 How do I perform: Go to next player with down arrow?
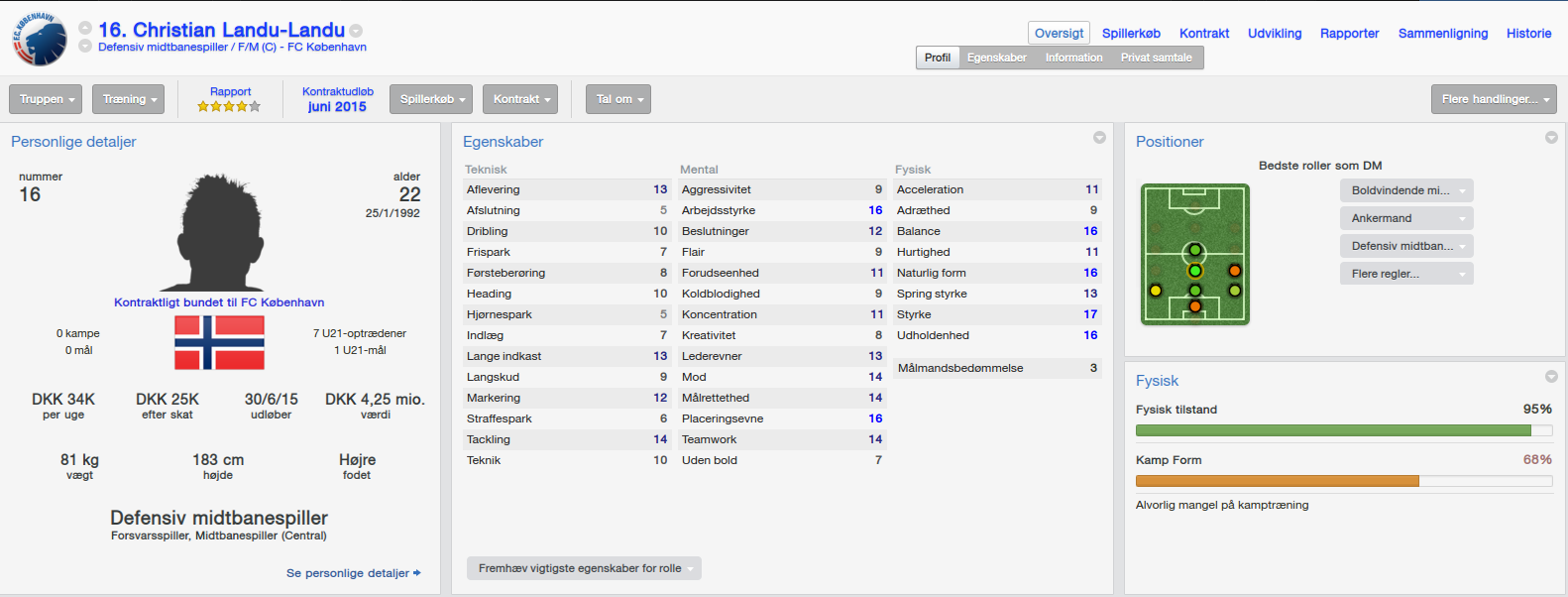(85, 46)
